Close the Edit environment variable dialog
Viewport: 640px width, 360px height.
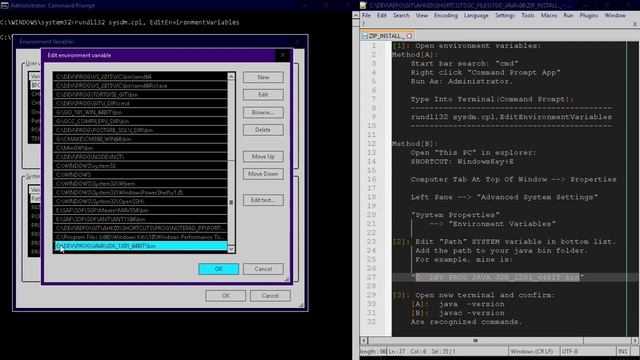[x=282, y=55]
